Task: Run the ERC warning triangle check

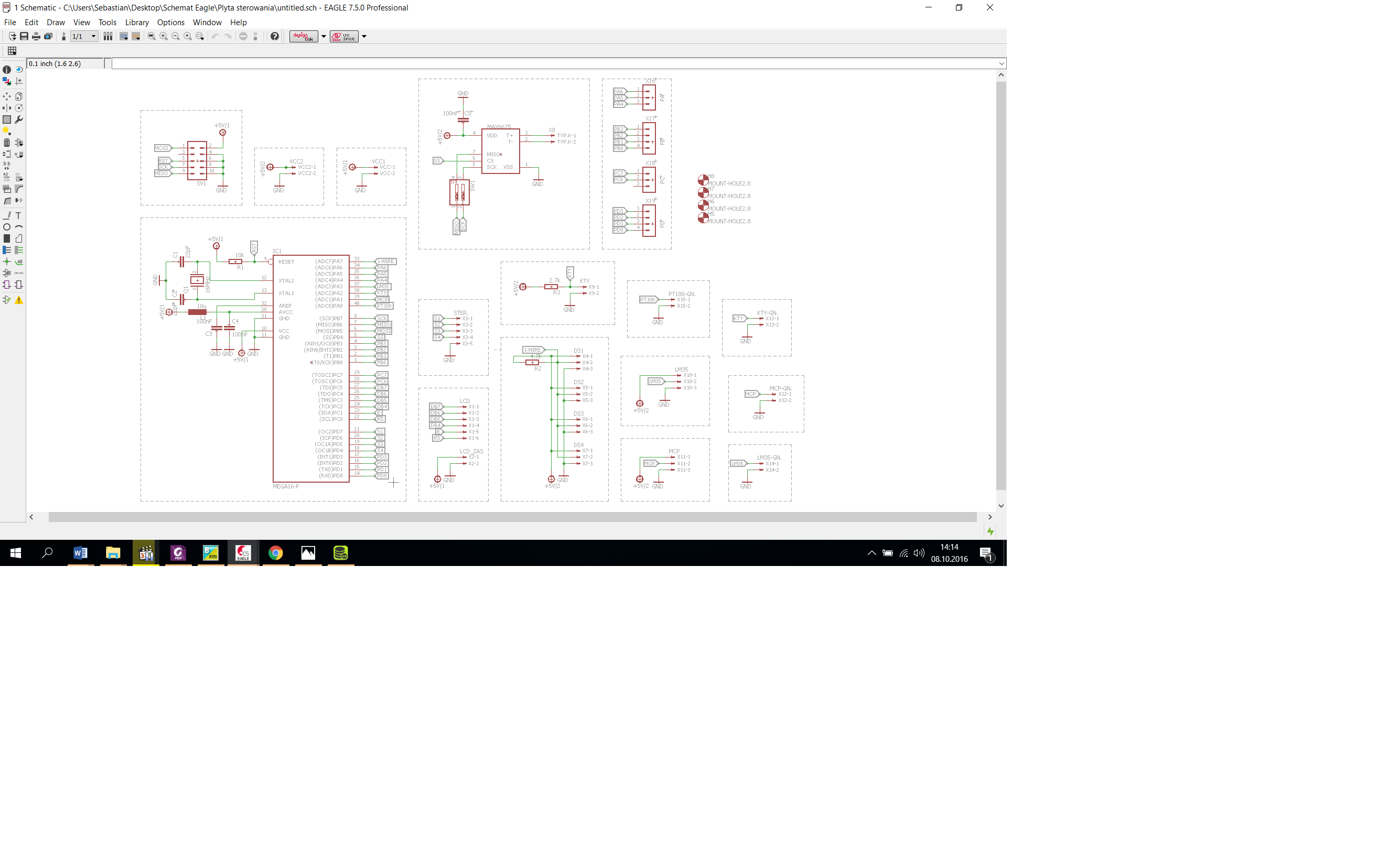Action: pos(19,300)
